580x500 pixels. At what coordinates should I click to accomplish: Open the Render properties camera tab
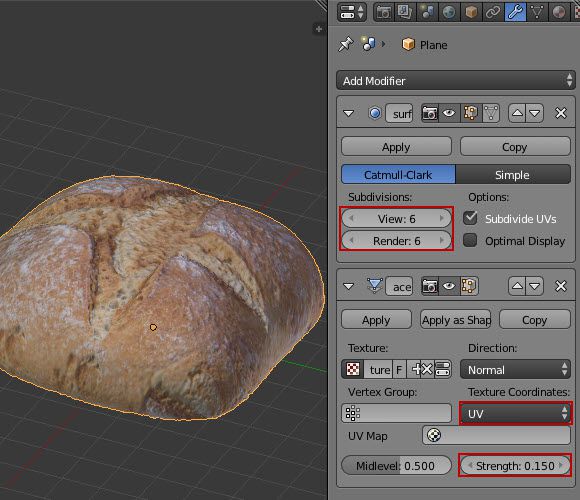[x=384, y=12]
